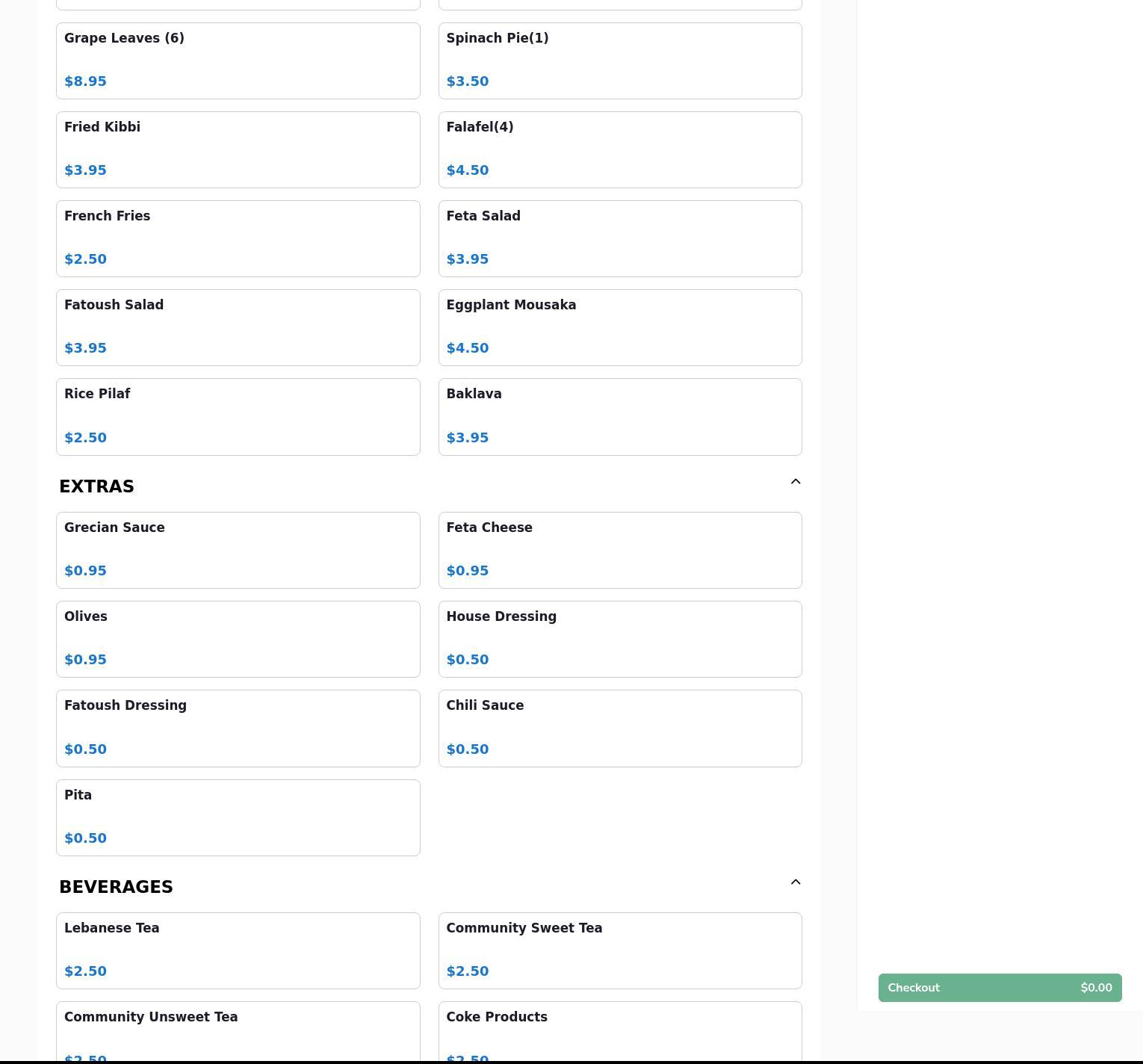This screenshot has width=1143, height=1064.
Task: Select the Feta Cheese extra
Action: point(619,550)
